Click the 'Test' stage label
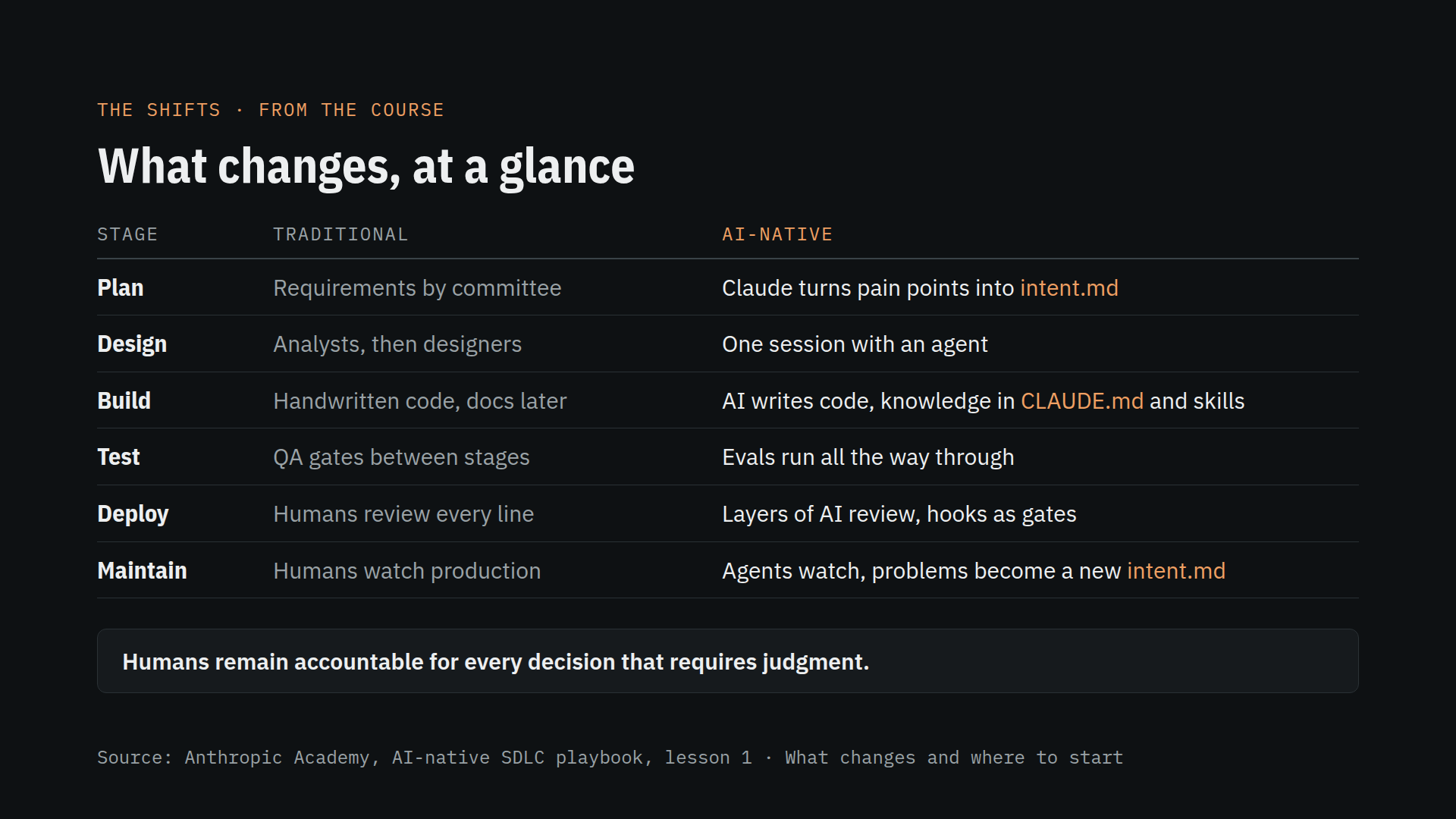The image size is (1456, 819). click(x=118, y=457)
